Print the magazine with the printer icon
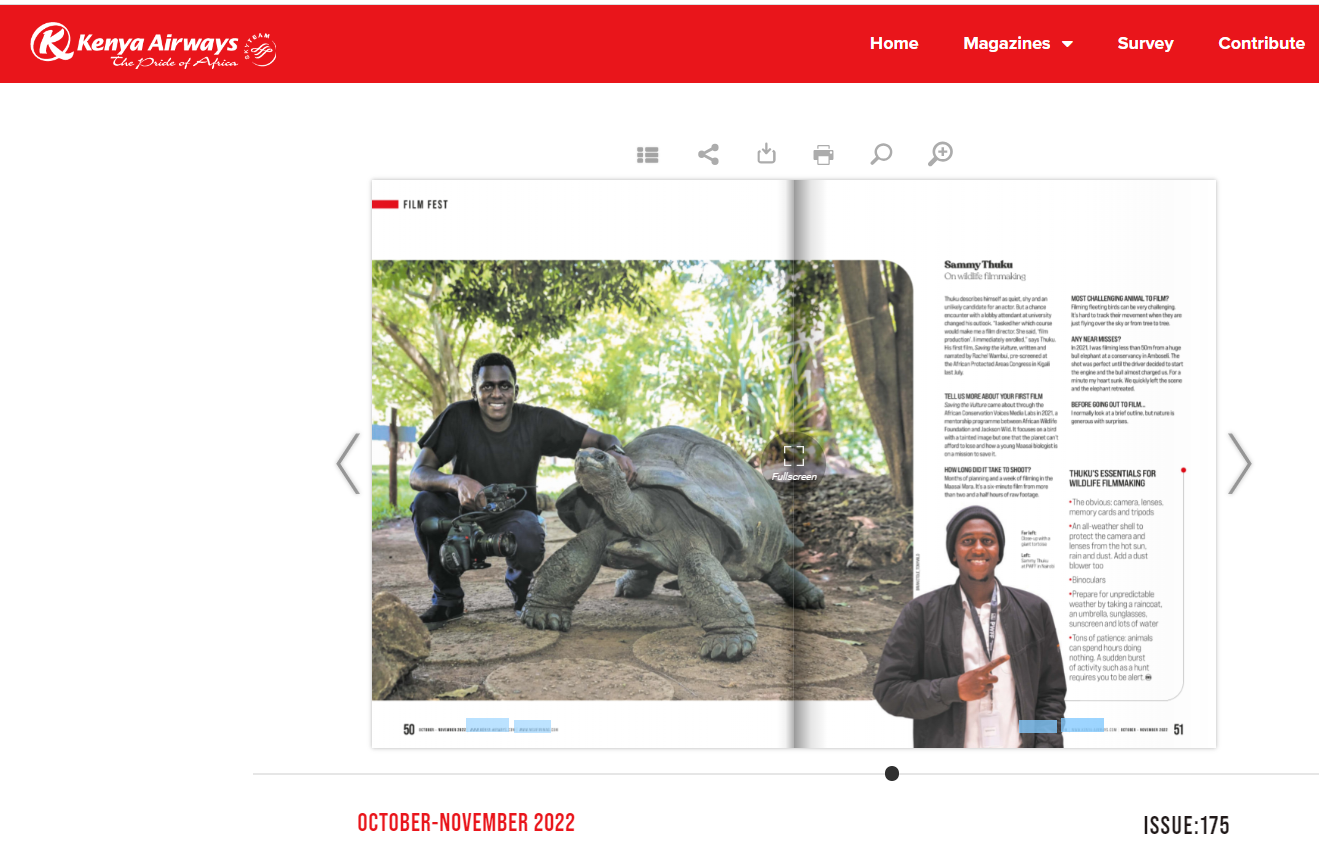This screenshot has width=1319, height=861. [x=823, y=154]
